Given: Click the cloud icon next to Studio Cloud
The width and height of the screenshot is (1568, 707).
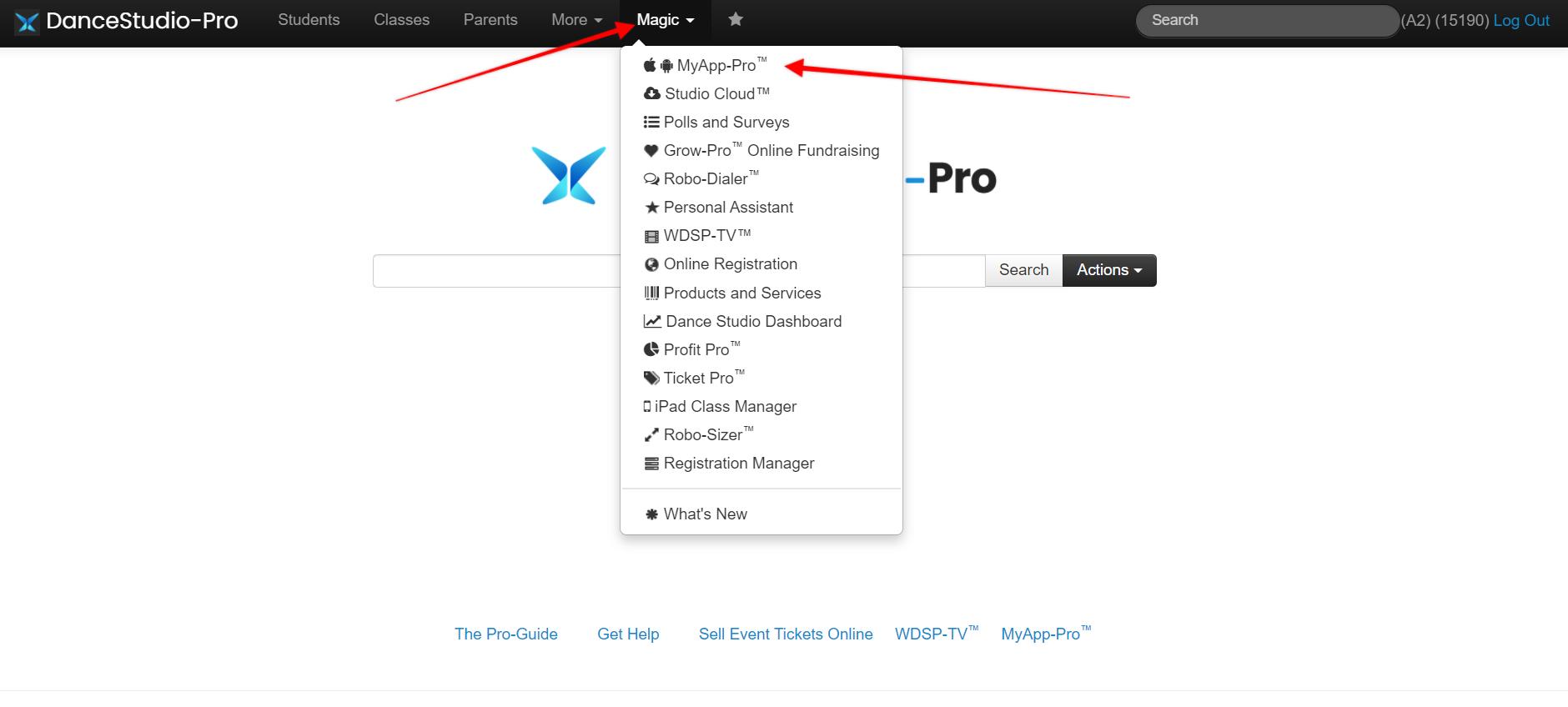Looking at the screenshot, I should [652, 93].
